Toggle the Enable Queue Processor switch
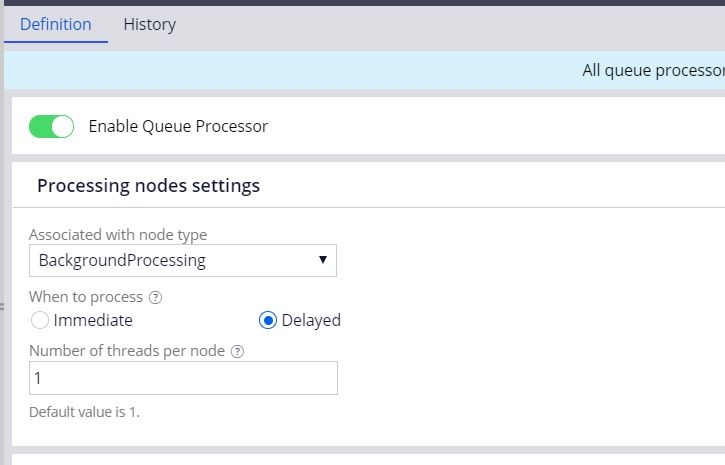Screen dimensions: 725x465 coord(51,126)
